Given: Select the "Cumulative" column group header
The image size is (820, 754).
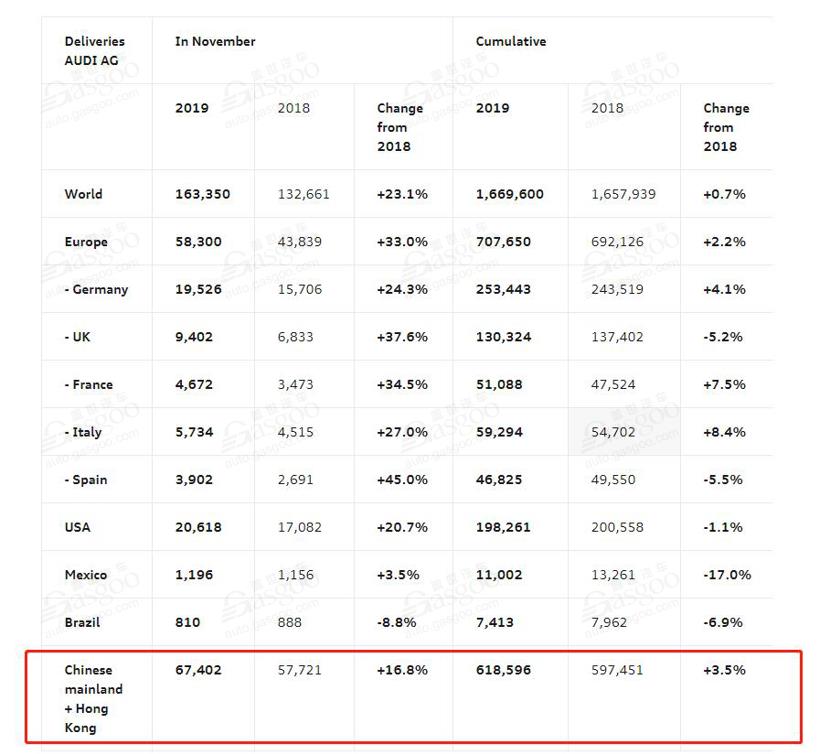Looking at the screenshot, I should click(511, 42).
